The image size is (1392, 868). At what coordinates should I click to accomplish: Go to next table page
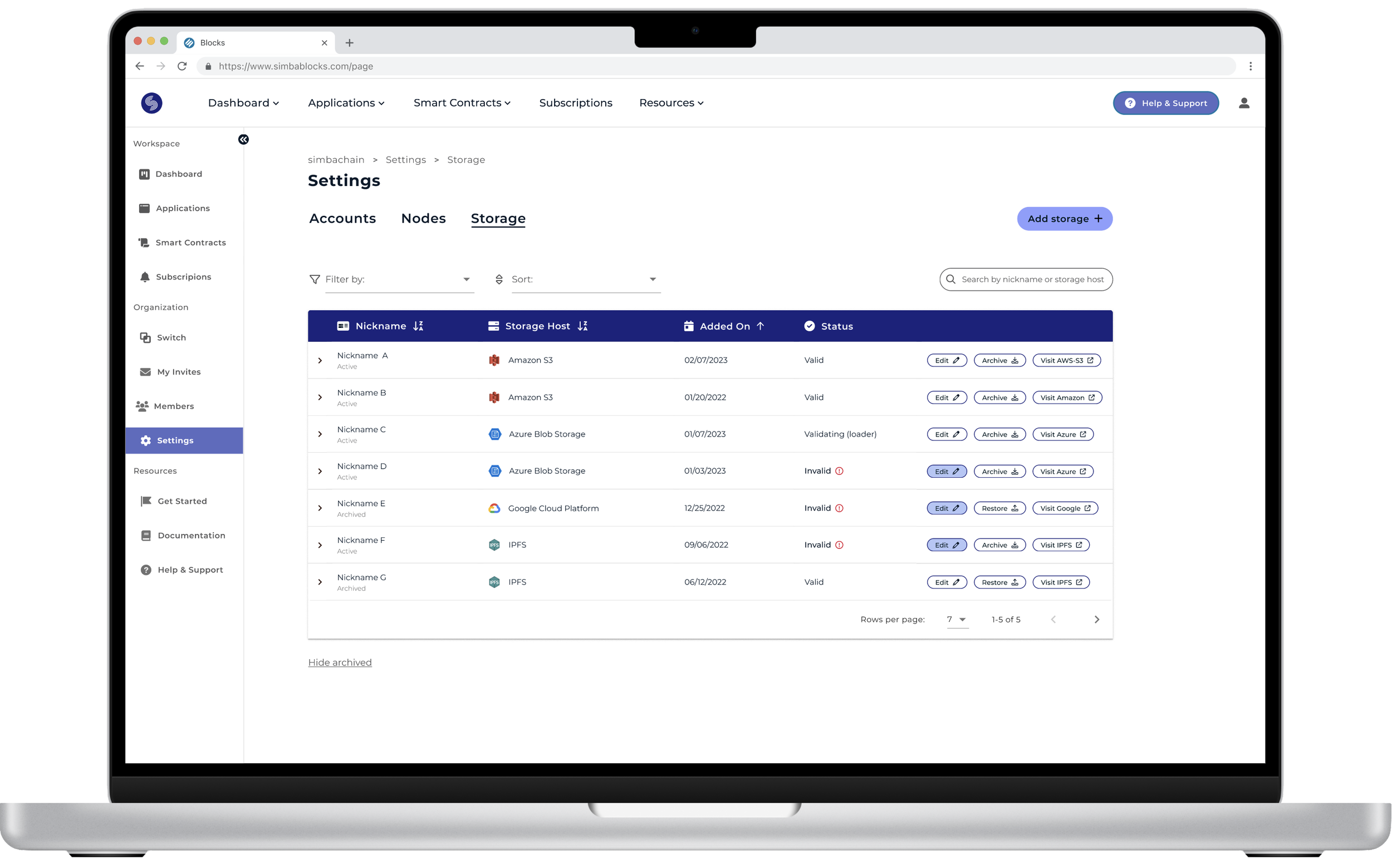point(1096,620)
